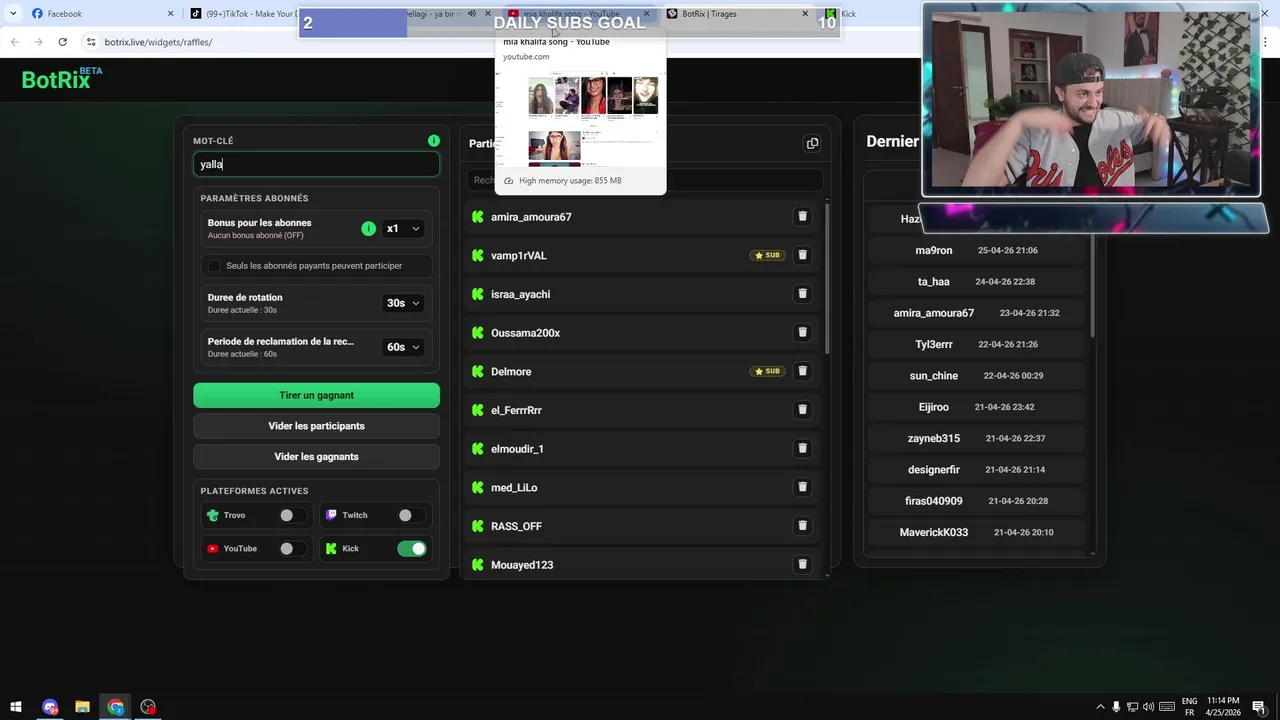Click Vider les participants button
Viewport: 1280px width, 720px height.
tap(316, 426)
